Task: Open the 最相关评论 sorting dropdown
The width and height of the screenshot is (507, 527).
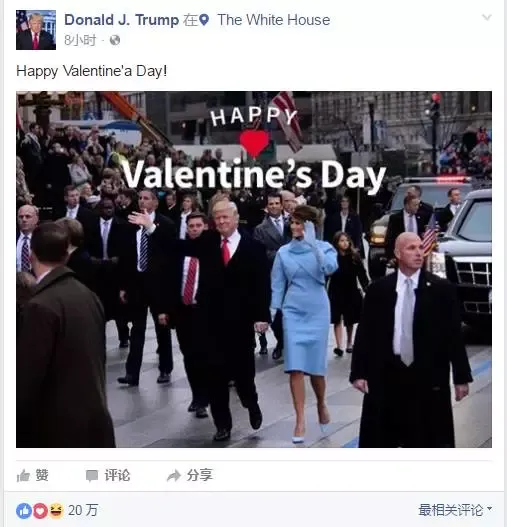Action: 455,510
